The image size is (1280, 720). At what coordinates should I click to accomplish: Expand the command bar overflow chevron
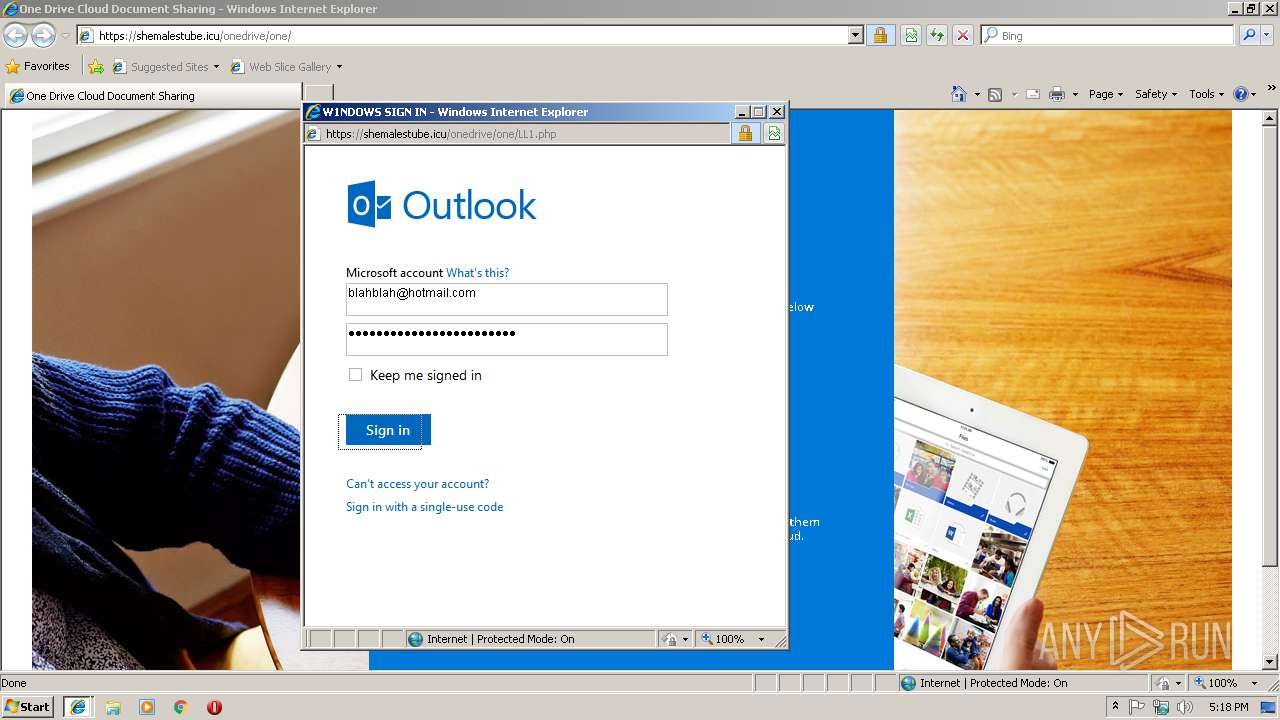1271,88
